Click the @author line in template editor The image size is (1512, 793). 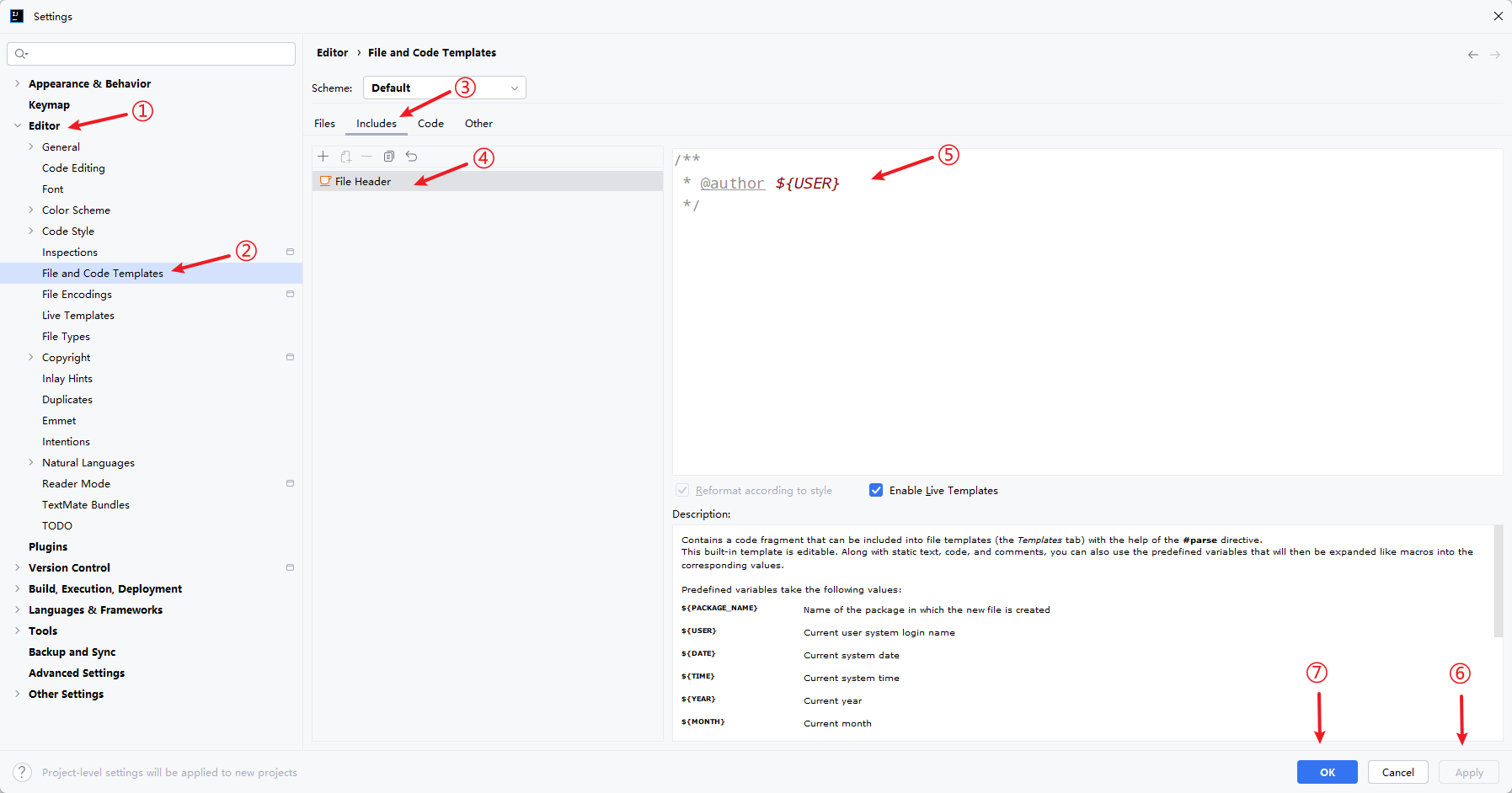(761, 183)
